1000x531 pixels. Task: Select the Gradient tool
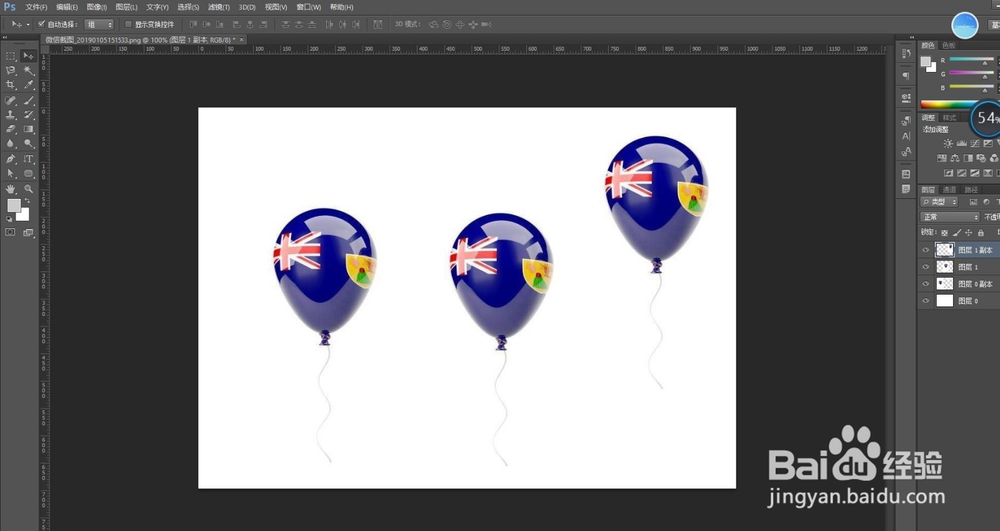click(28, 129)
